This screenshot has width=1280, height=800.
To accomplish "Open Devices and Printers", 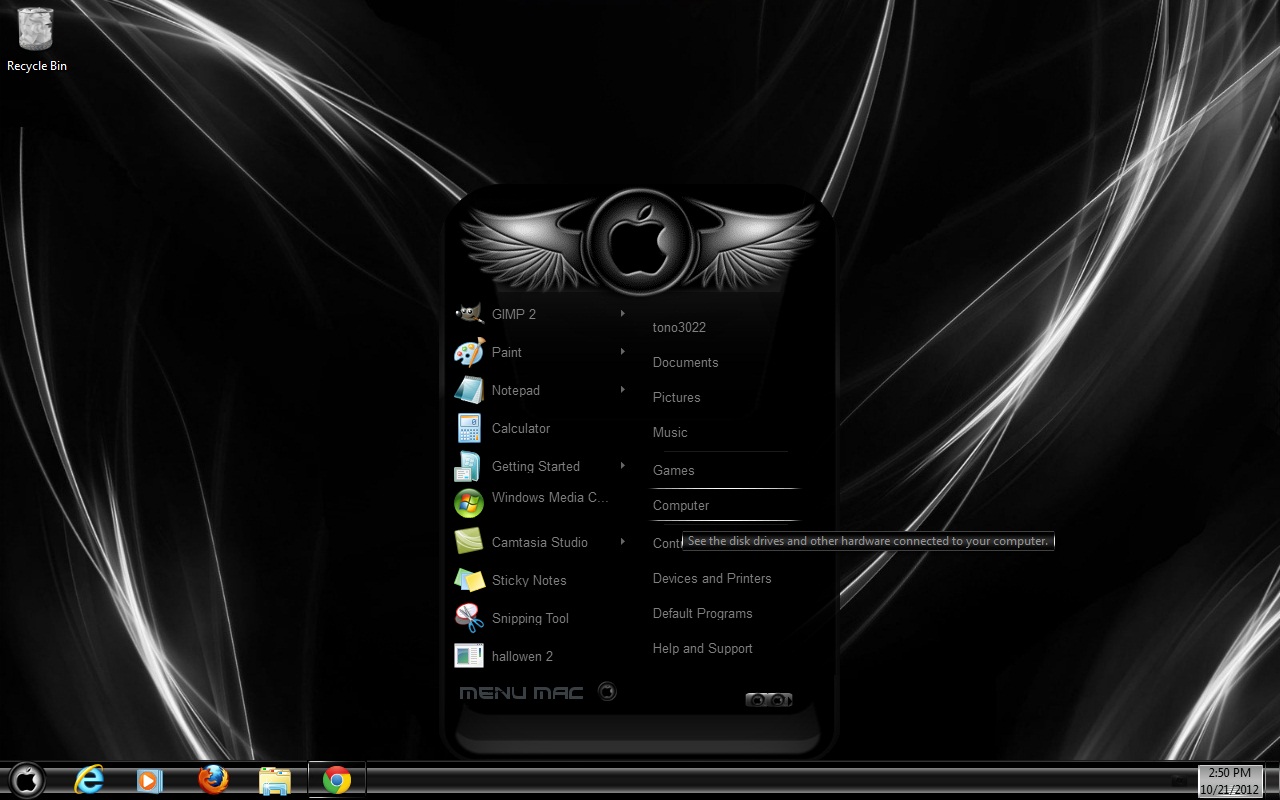I will coord(712,578).
